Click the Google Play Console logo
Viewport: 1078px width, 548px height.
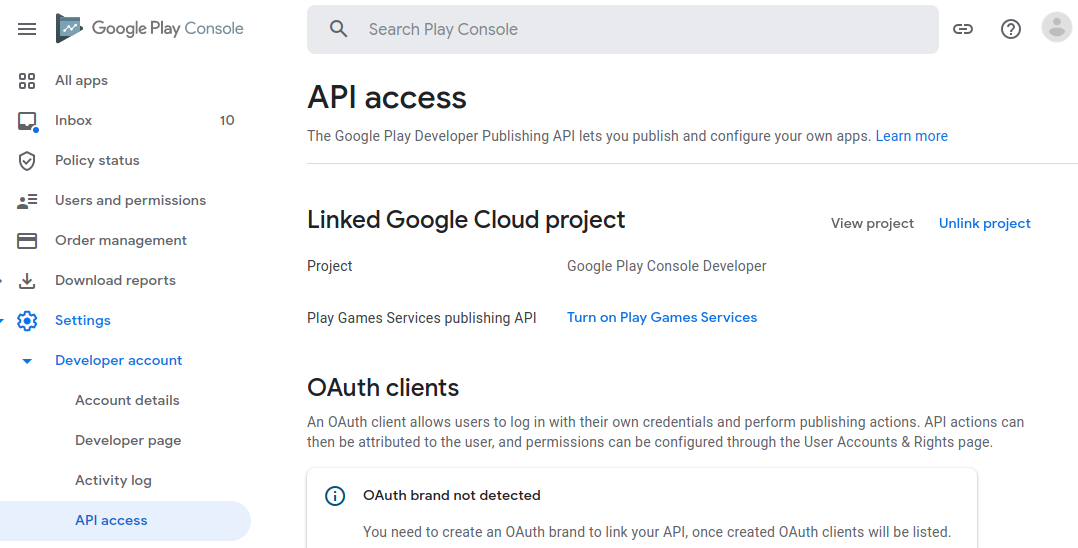(x=150, y=28)
